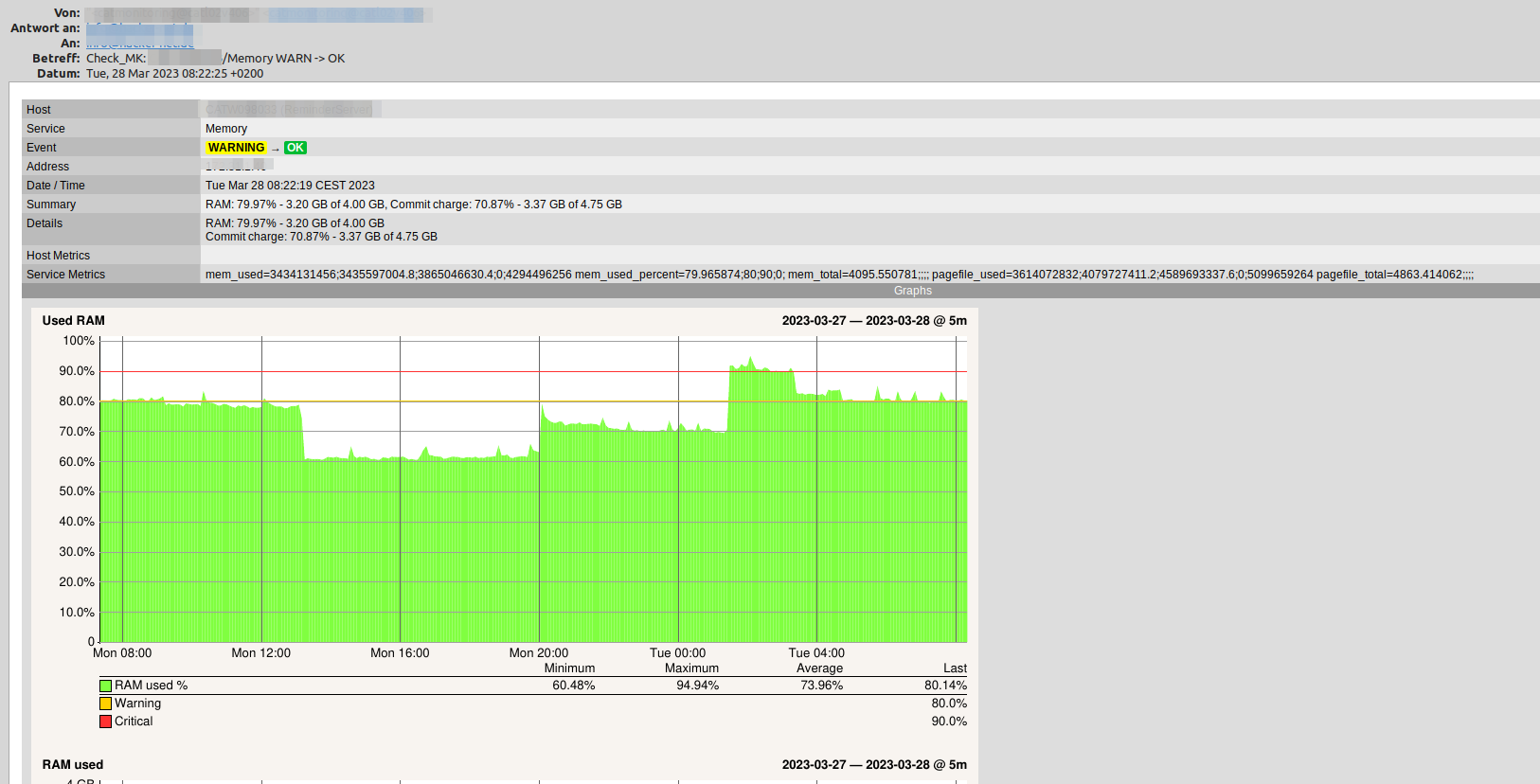Viewport: 1540px width, 784px height.
Task: Click the blurred Host name value
Action: click(291, 110)
